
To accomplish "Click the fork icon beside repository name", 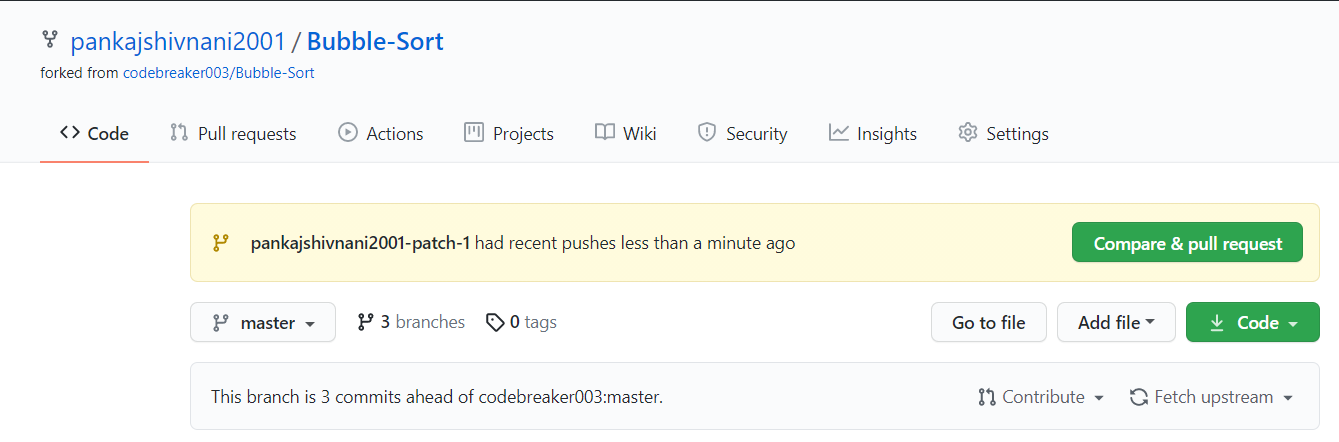I will pos(49,41).
